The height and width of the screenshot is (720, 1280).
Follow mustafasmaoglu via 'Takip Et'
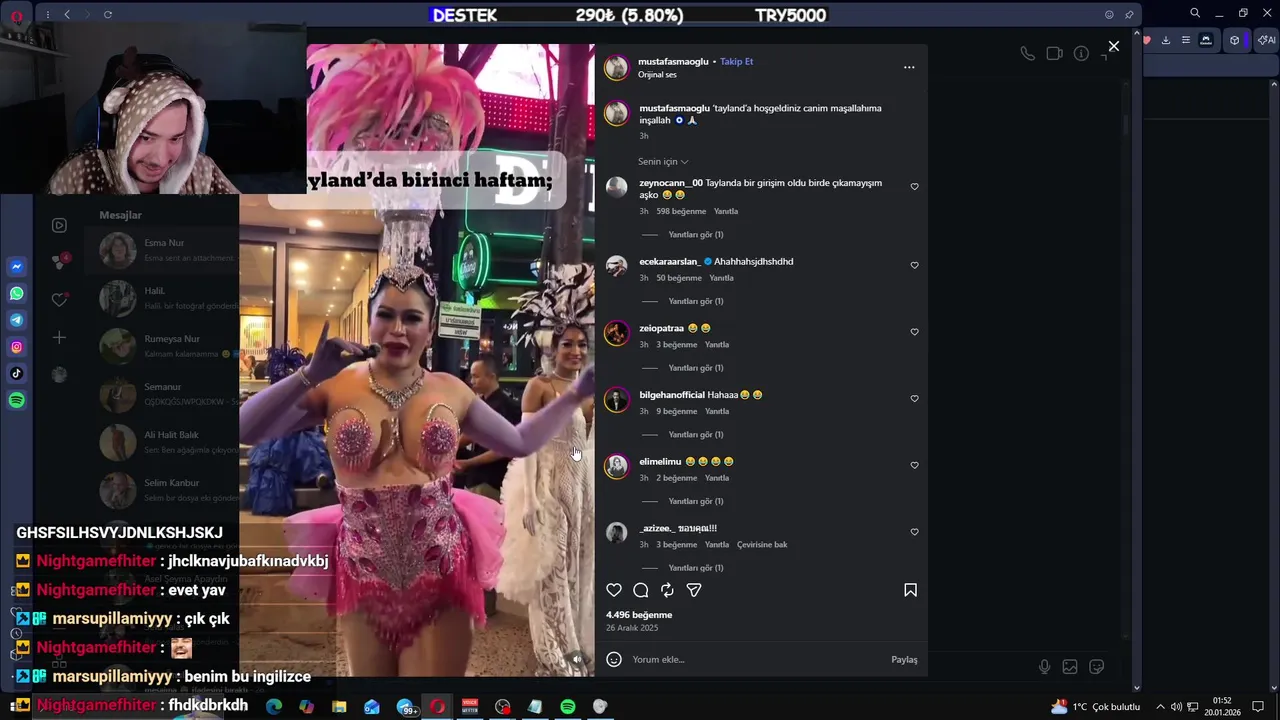(x=737, y=61)
